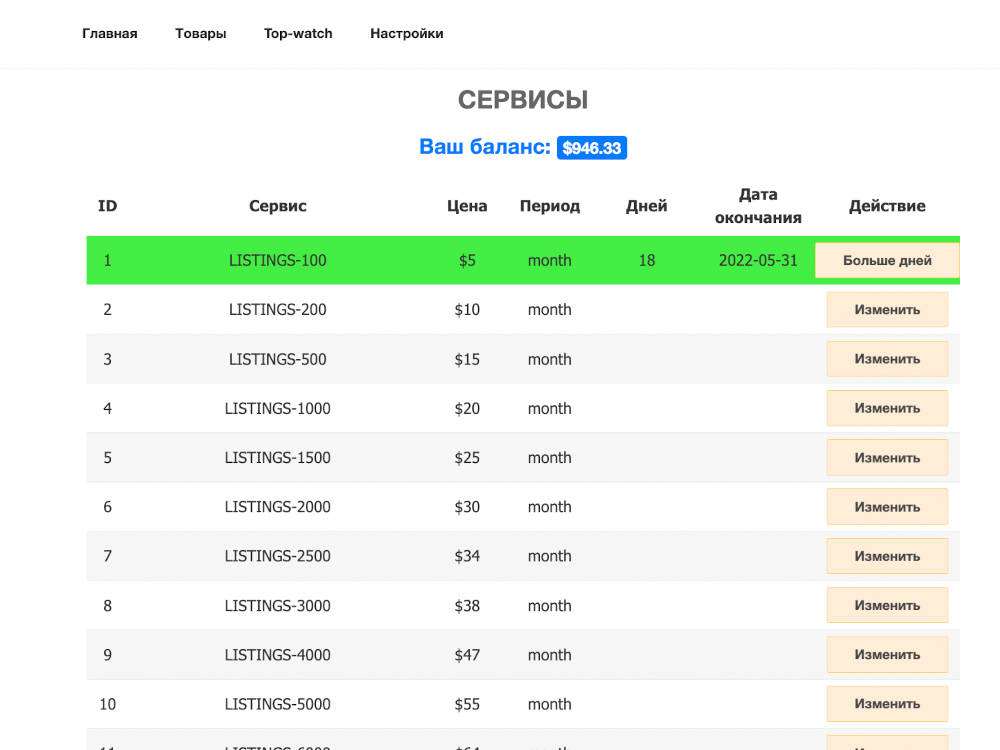Click the end date 2022-05-31
1000x750 pixels.
pos(758,260)
